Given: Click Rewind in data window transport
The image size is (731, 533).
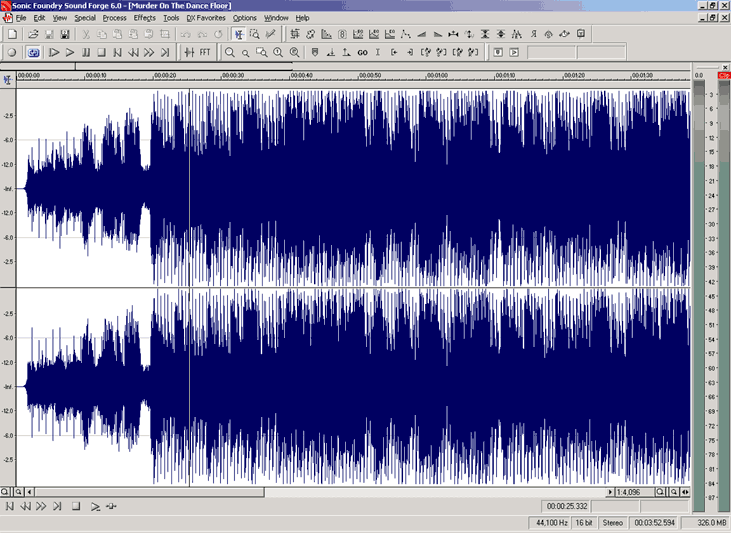Looking at the screenshot, I should [x=25, y=506].
